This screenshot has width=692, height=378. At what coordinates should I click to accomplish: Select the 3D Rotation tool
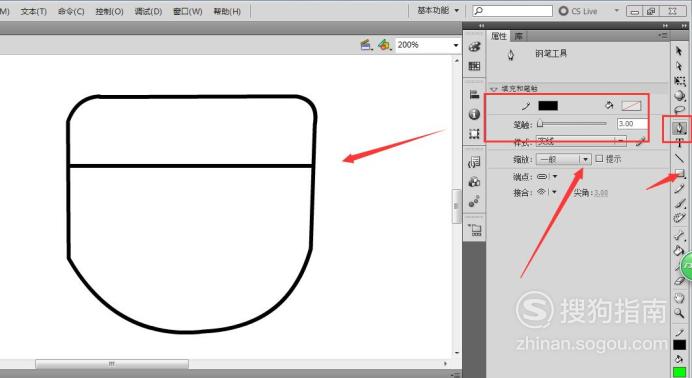click(x=680, y=95)
